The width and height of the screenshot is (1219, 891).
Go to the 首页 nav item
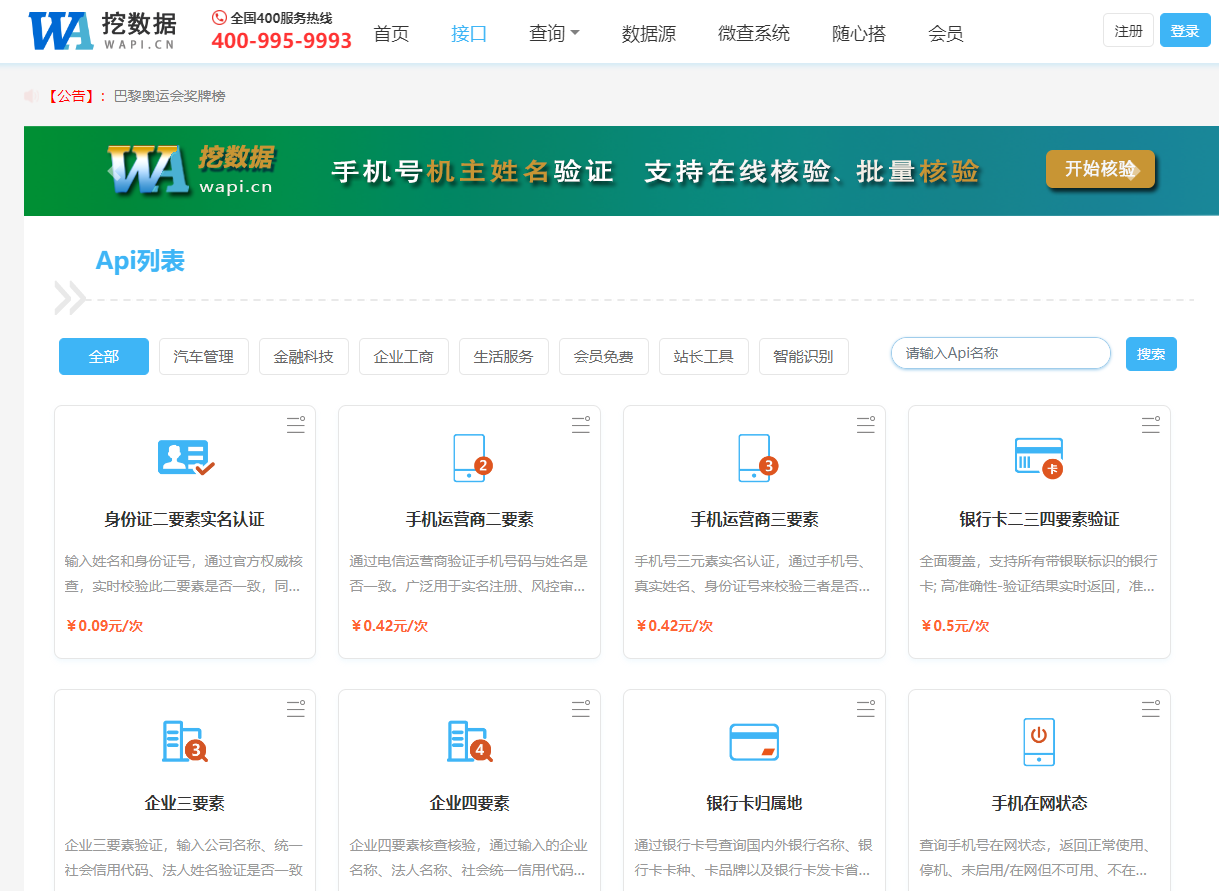pos(391,33)
